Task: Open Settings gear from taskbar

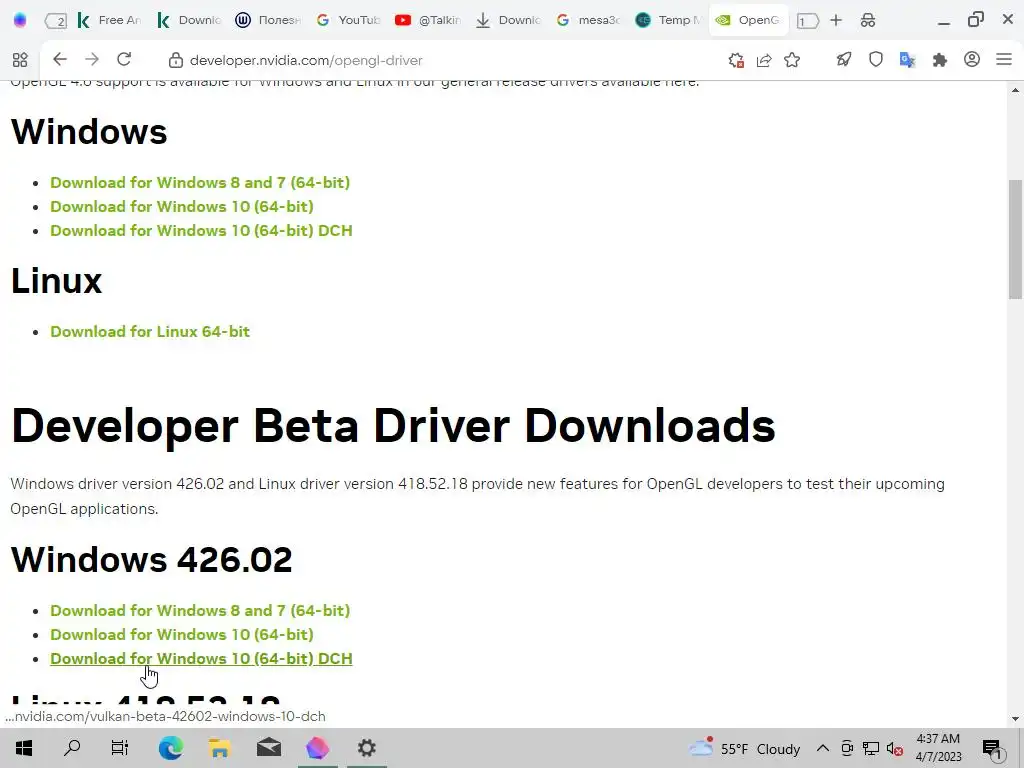Action: [x=366, y=748]
